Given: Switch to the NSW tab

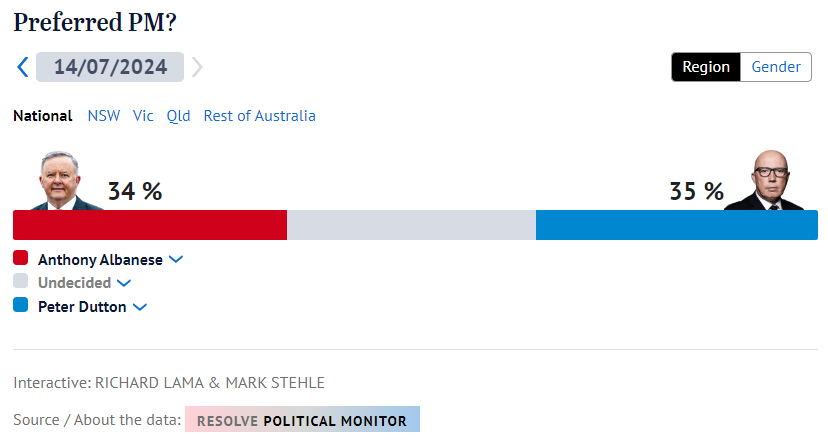Looking at the screenshot, I should tap(104, 115).
